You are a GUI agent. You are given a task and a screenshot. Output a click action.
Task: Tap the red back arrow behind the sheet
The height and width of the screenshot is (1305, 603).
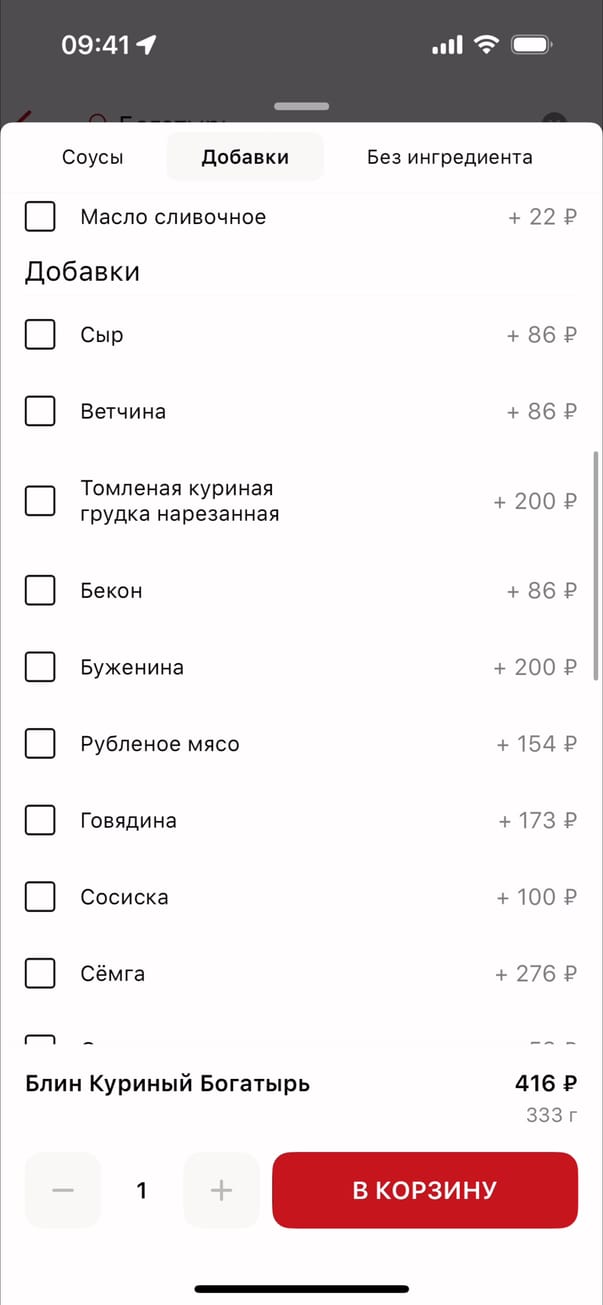20,117
